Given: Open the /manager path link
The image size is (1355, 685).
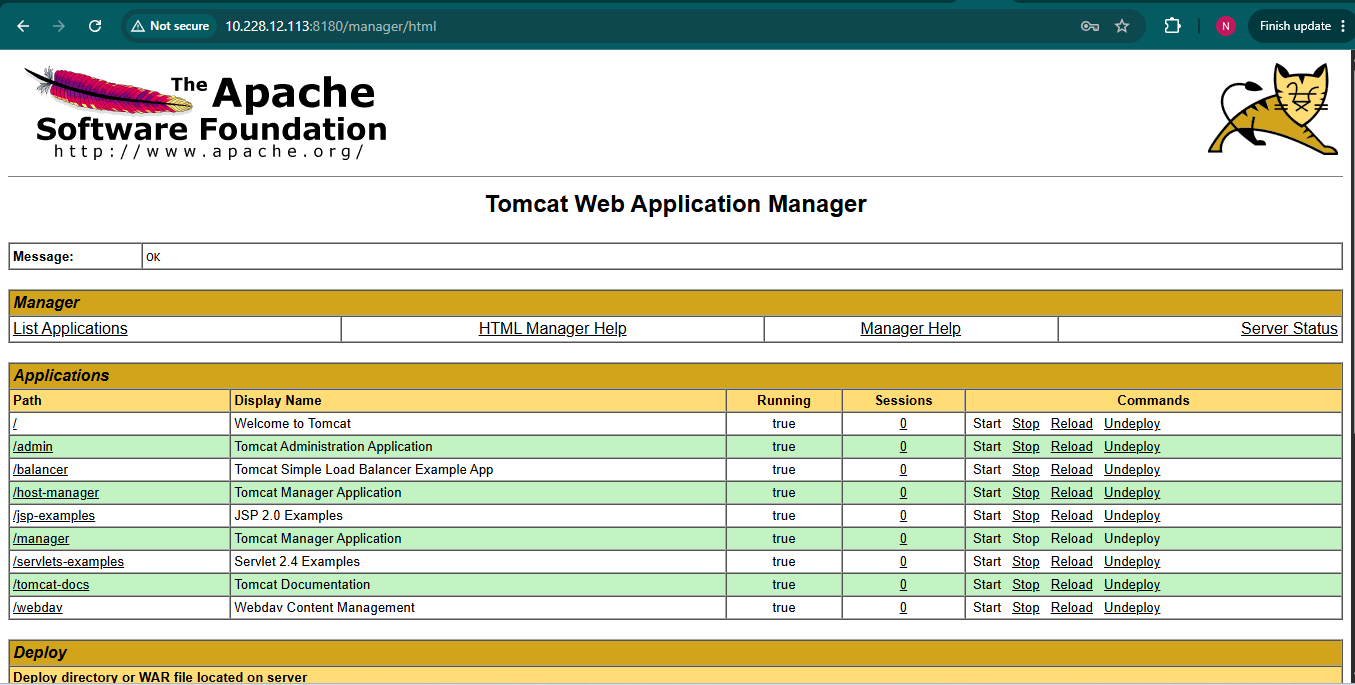Looking at the screenshot, I should (x=41, y=539).
